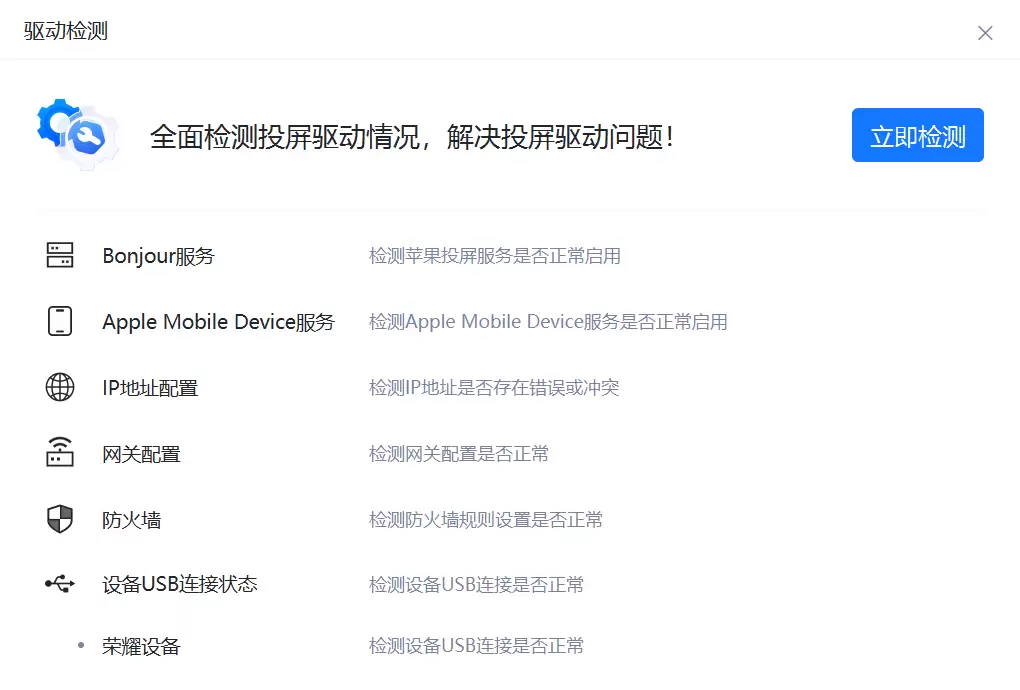The image size is (1020, 690).
Task: Select the 设备USB连接状态 item label
Action: [x=180, y=584]
